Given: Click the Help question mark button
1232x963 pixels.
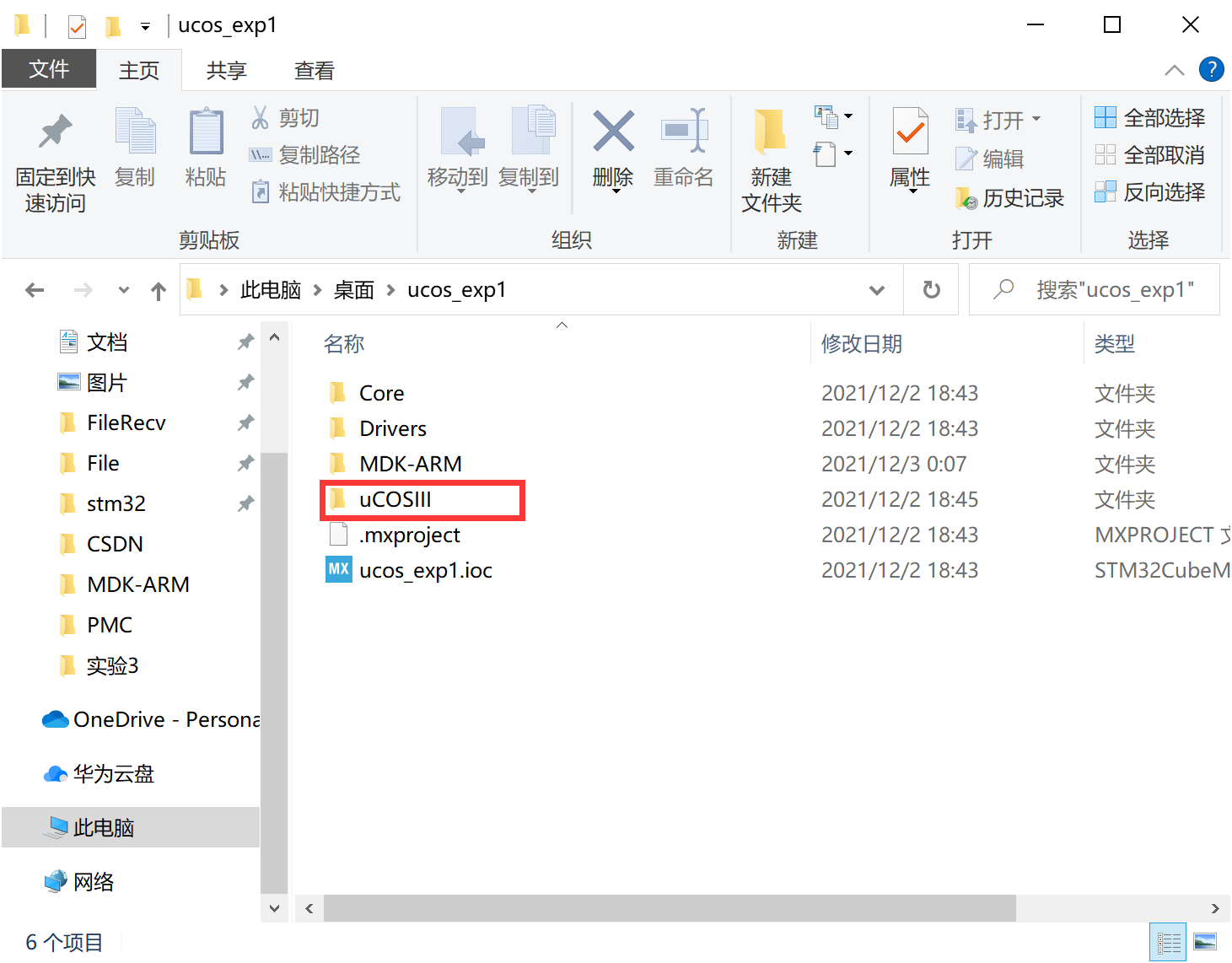Looking at the screenshot, I should coord(1212,69).
